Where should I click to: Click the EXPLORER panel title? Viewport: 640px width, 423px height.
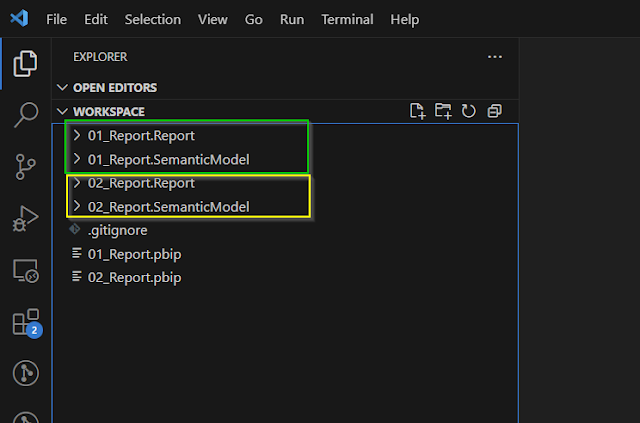[100, 57]
